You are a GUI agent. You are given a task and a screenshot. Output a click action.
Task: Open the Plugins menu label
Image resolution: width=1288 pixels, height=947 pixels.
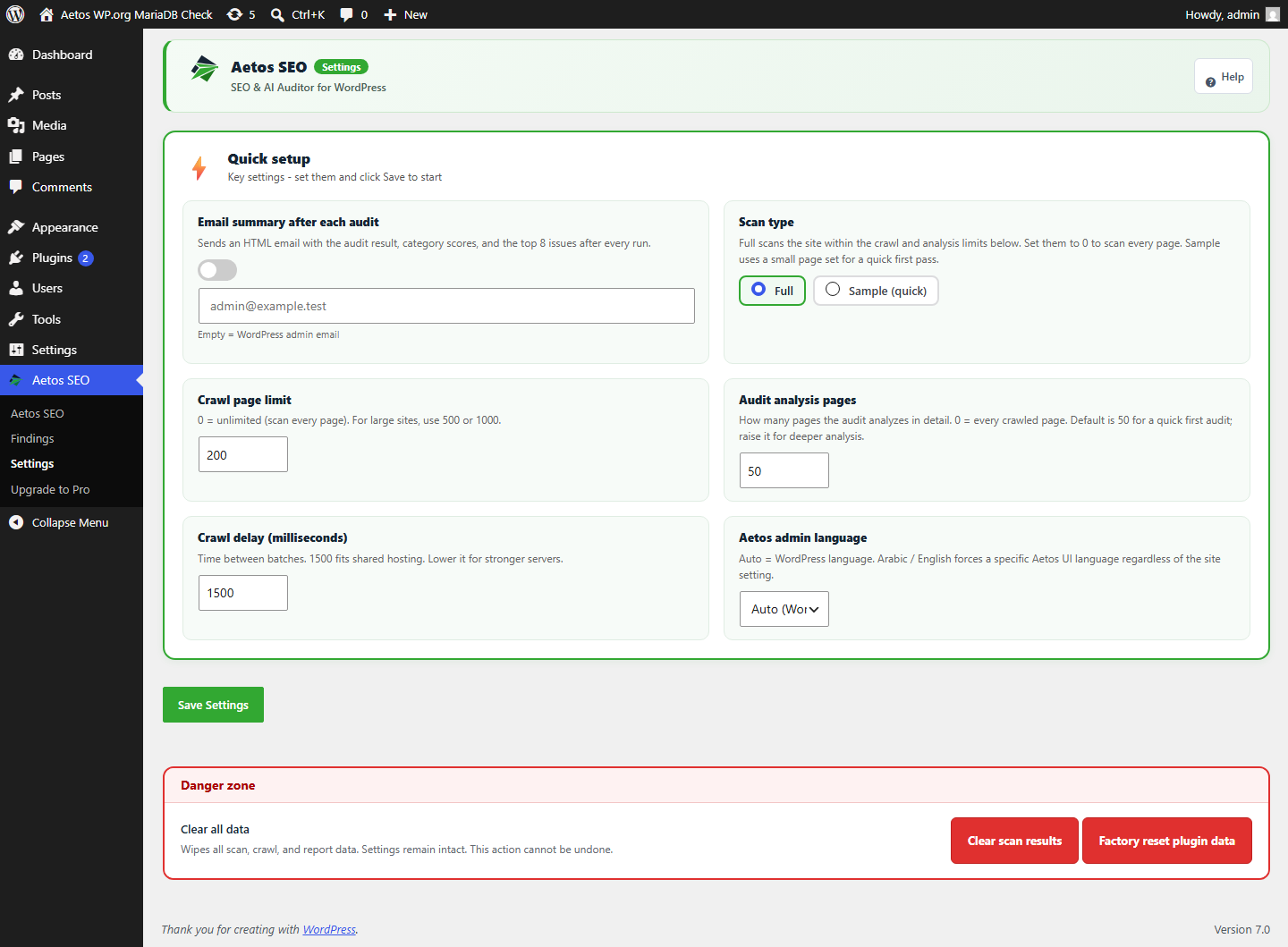coord(52,258)
